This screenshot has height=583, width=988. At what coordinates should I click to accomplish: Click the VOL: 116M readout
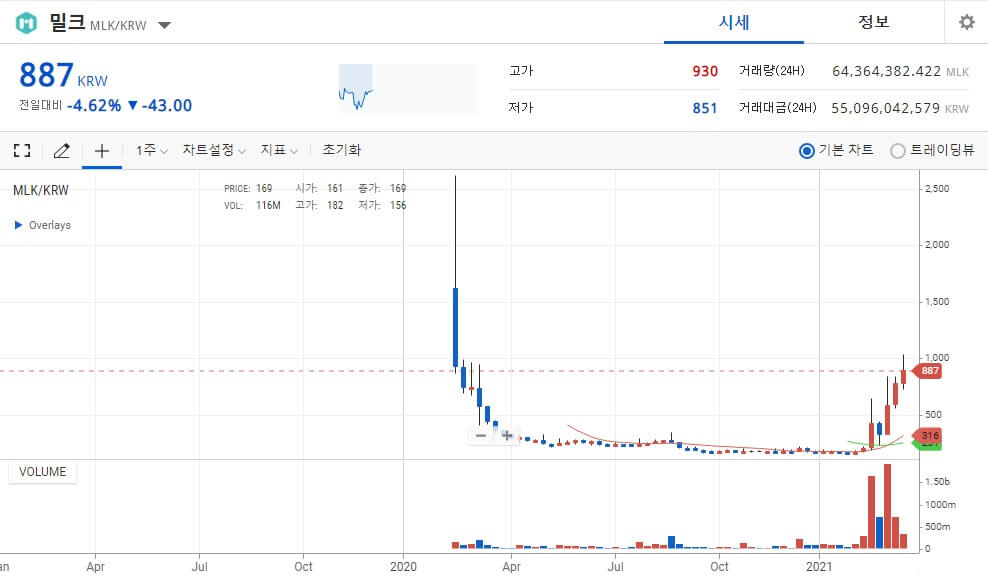pos(252,205)
